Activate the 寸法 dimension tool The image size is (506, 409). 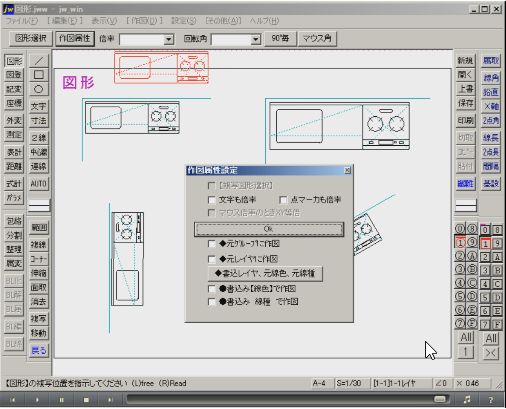pyautogui.click(x=39, y=120)
